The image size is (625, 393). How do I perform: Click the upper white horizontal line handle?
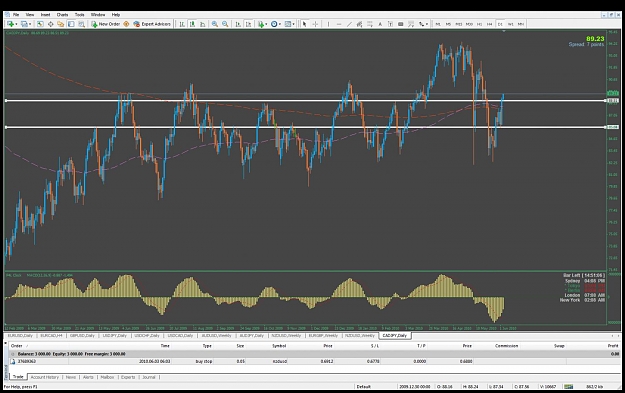(6, 101)
